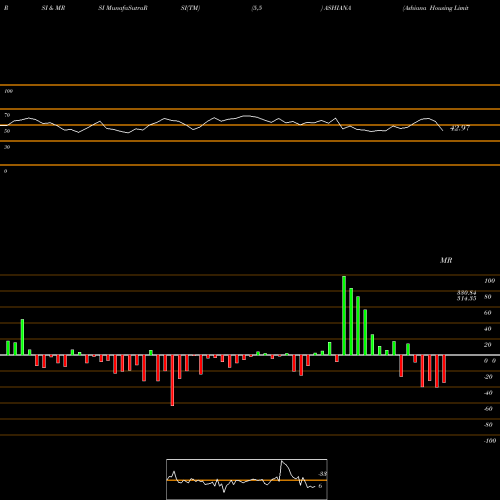Click the "314.35" value in MR panel
This screenshot has height=500, width=500.
click(466, 298)
